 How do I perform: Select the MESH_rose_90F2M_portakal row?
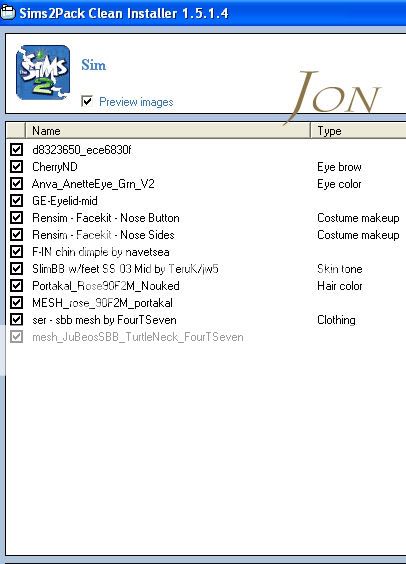(x=206, y=303)
